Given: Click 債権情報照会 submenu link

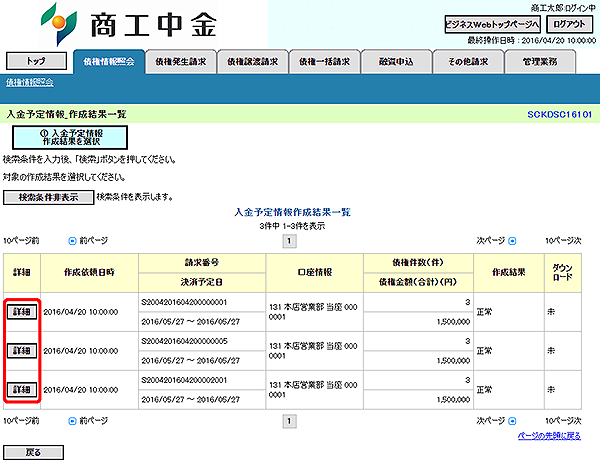Looking at the screenshot, I should (x=29, y=82).
